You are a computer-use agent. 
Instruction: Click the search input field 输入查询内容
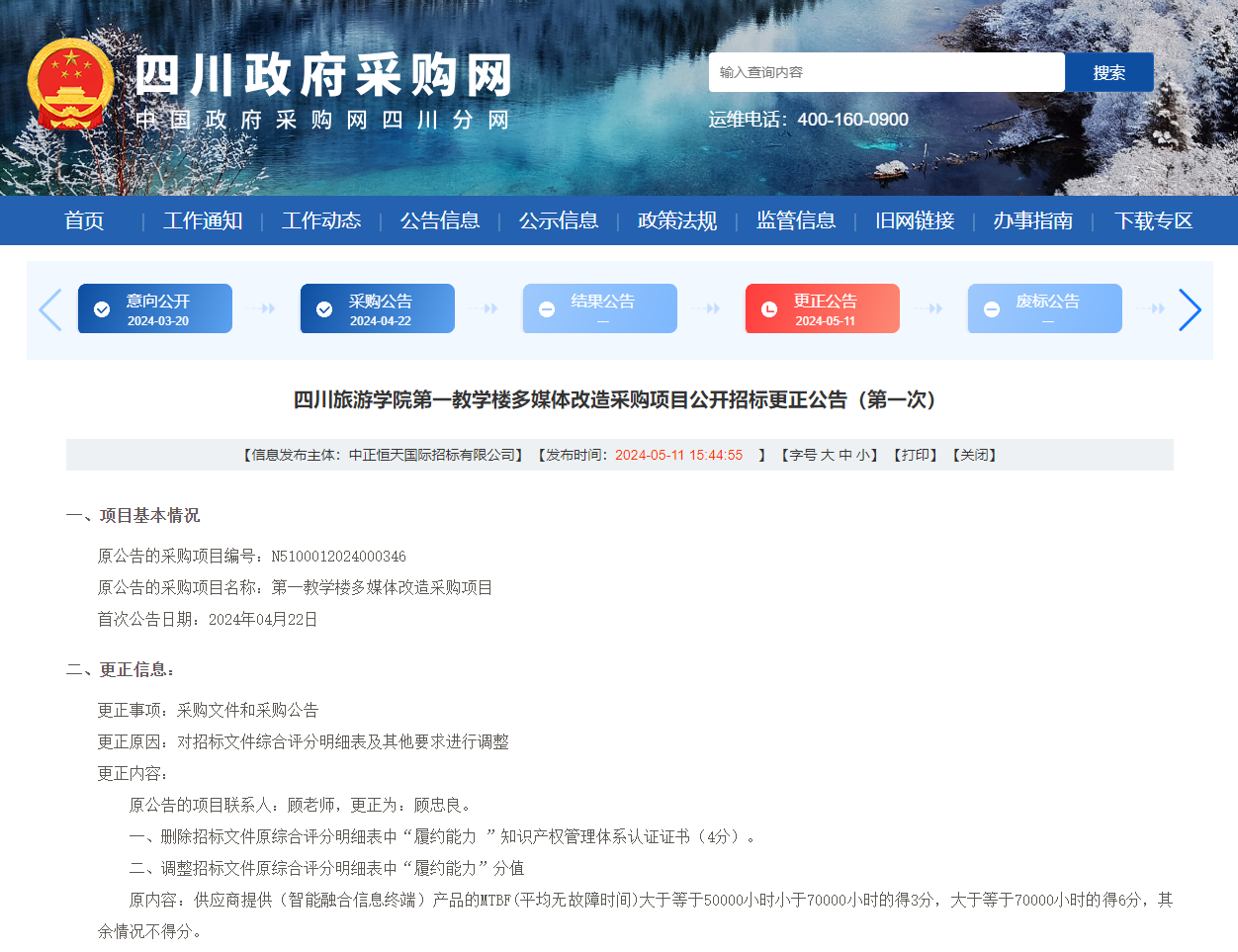[x=887, y=72]
